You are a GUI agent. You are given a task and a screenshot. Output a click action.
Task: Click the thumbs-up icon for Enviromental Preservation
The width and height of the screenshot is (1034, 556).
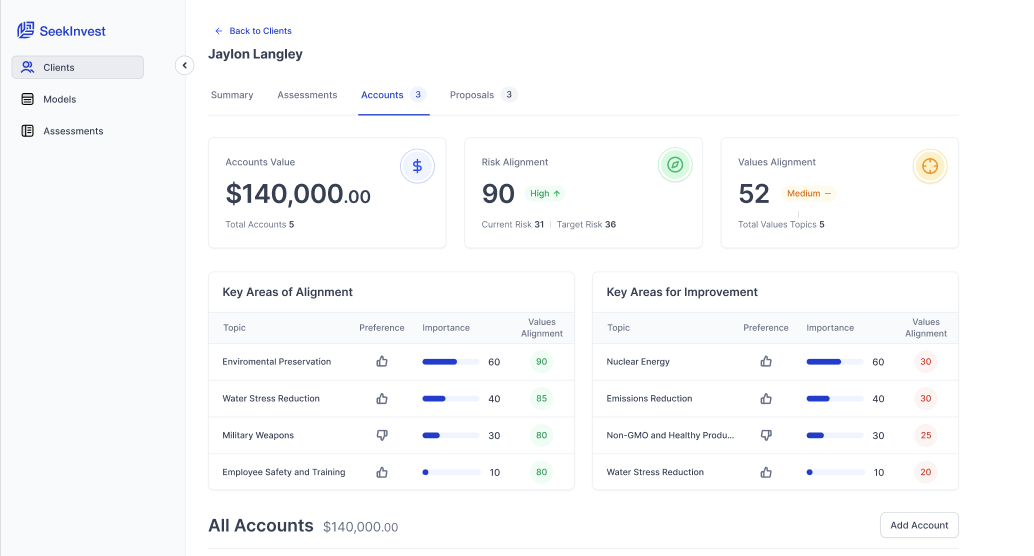pyautogui.click(x=382, y=361)
